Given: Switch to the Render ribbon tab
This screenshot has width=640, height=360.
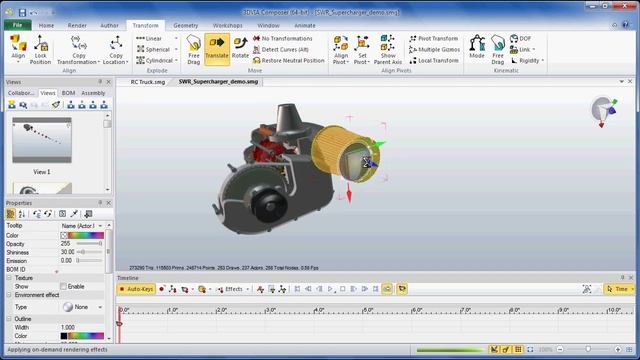Looking at the screenshot, I should (77, 25).
